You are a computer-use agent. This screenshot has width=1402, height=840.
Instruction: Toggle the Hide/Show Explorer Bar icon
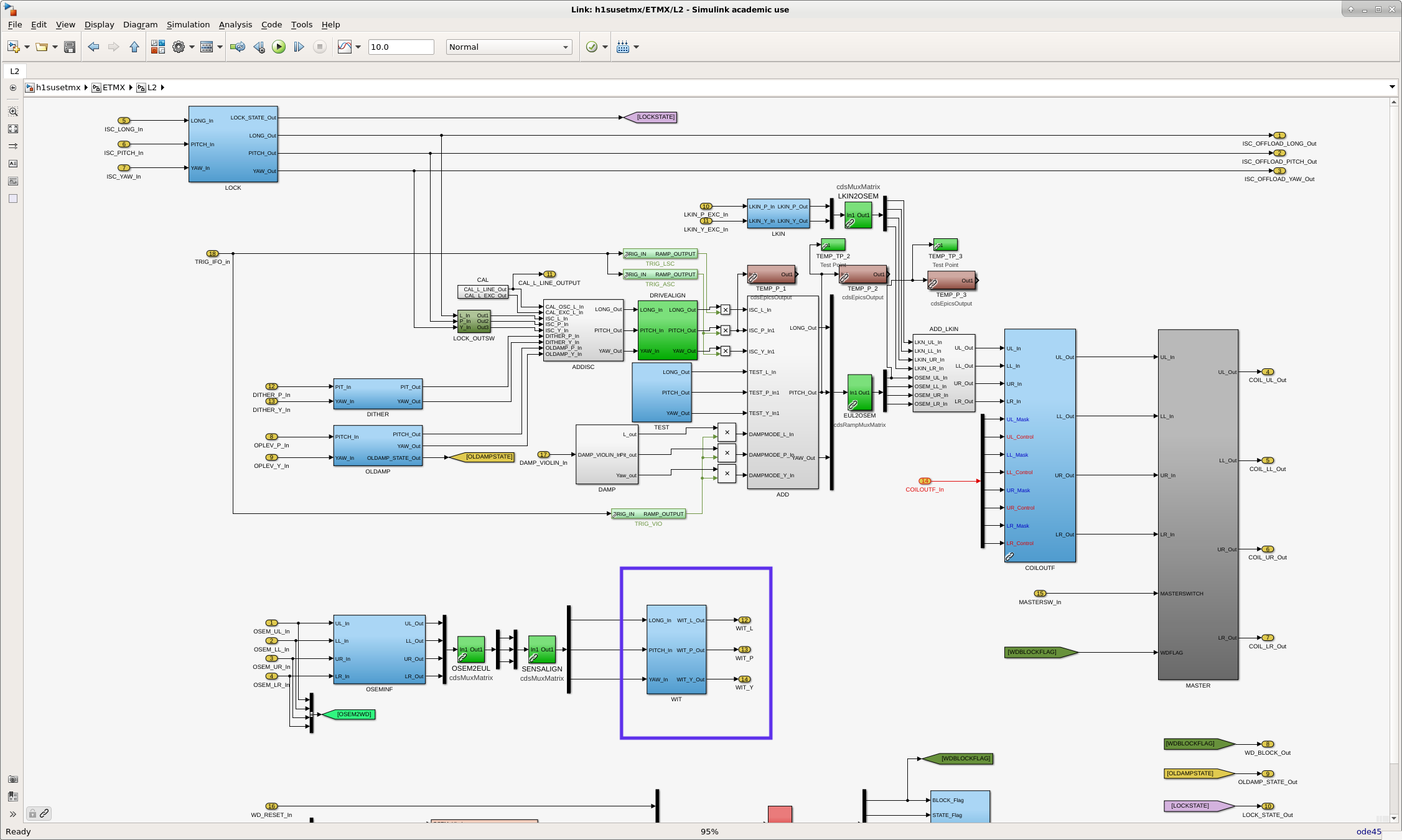click(x=13, y=88)
